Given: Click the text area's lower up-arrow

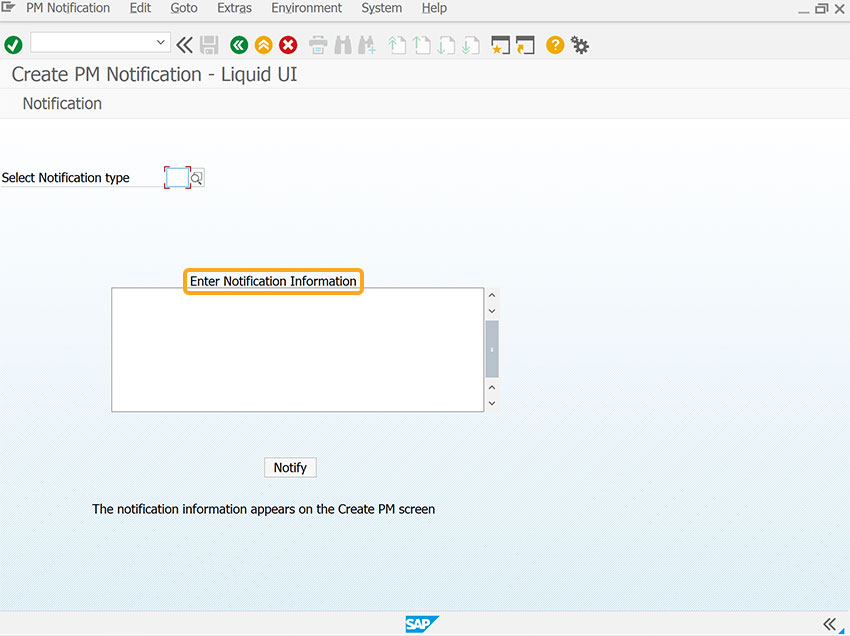Looking at the screenshot, I should click(492, 388).
